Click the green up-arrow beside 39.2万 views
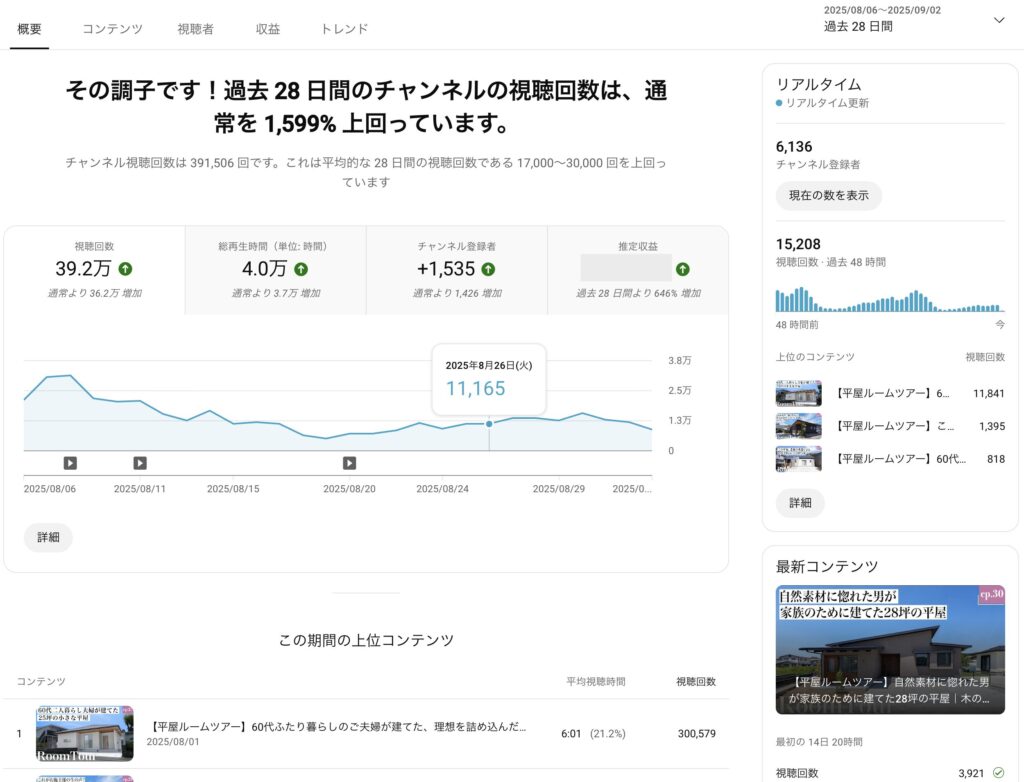 pyautogui.click(x=125, y=269)
